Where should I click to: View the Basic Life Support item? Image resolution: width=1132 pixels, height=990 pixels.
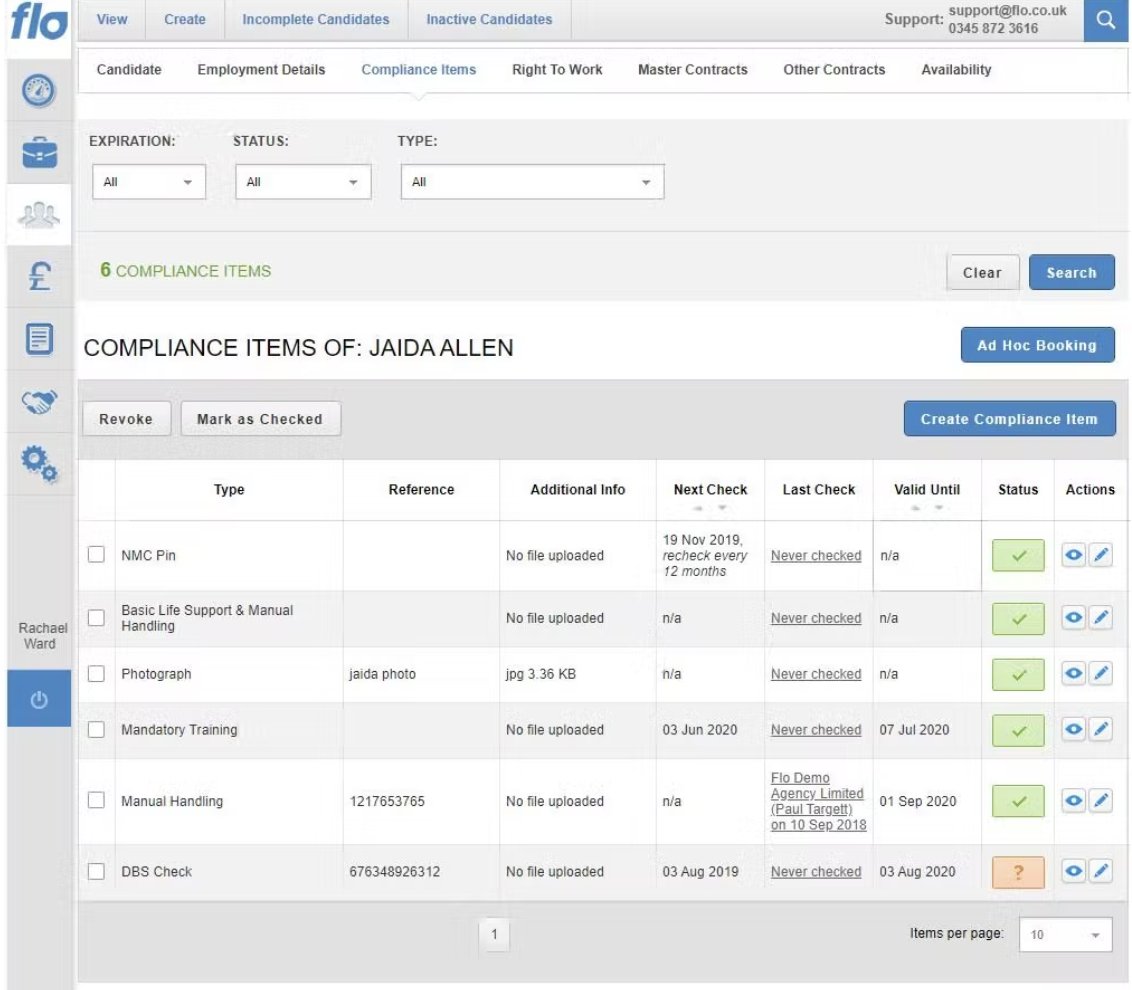point(1074,617)
